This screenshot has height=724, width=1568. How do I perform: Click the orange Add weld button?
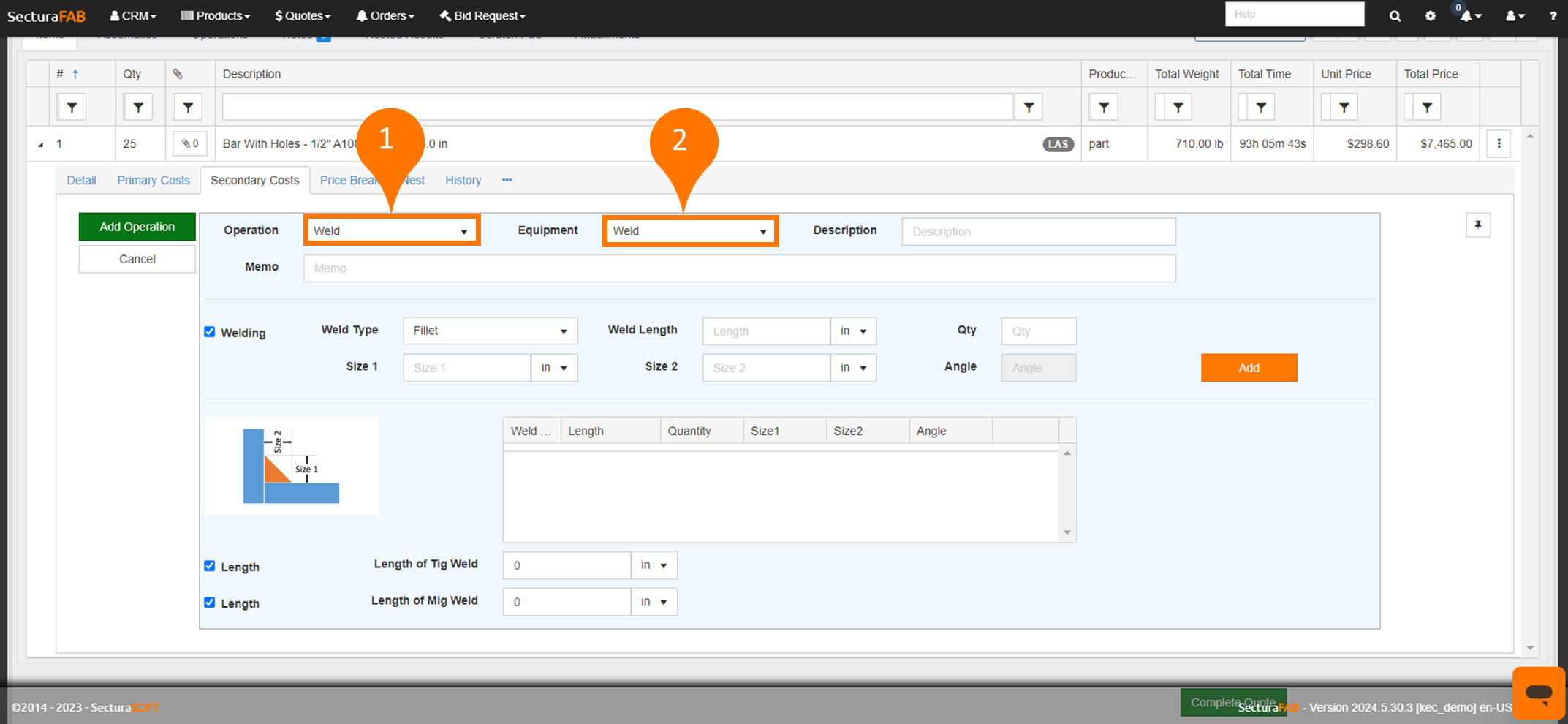click(1249, 368)
